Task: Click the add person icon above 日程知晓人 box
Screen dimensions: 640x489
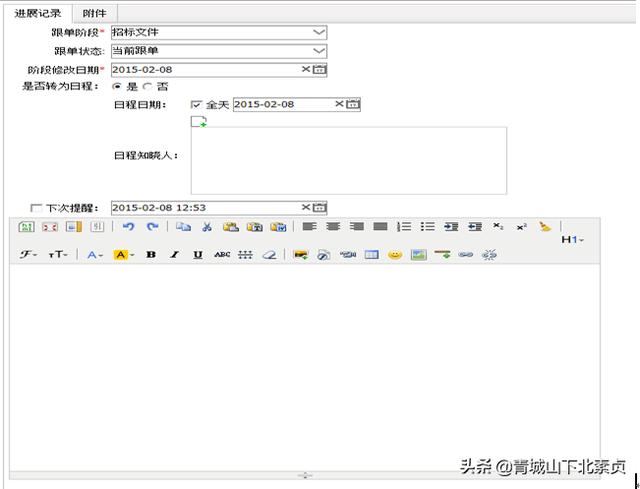Action: click(199, 122)
